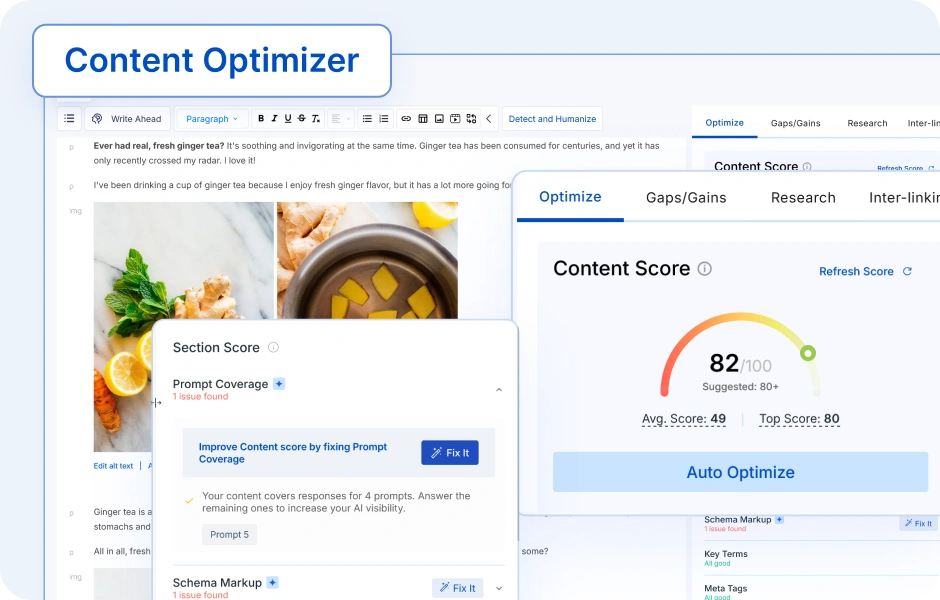Open the Gaps/Gains tab in the enlarged panel
This screenshot has width=940, height=600.
click(686, 197)
